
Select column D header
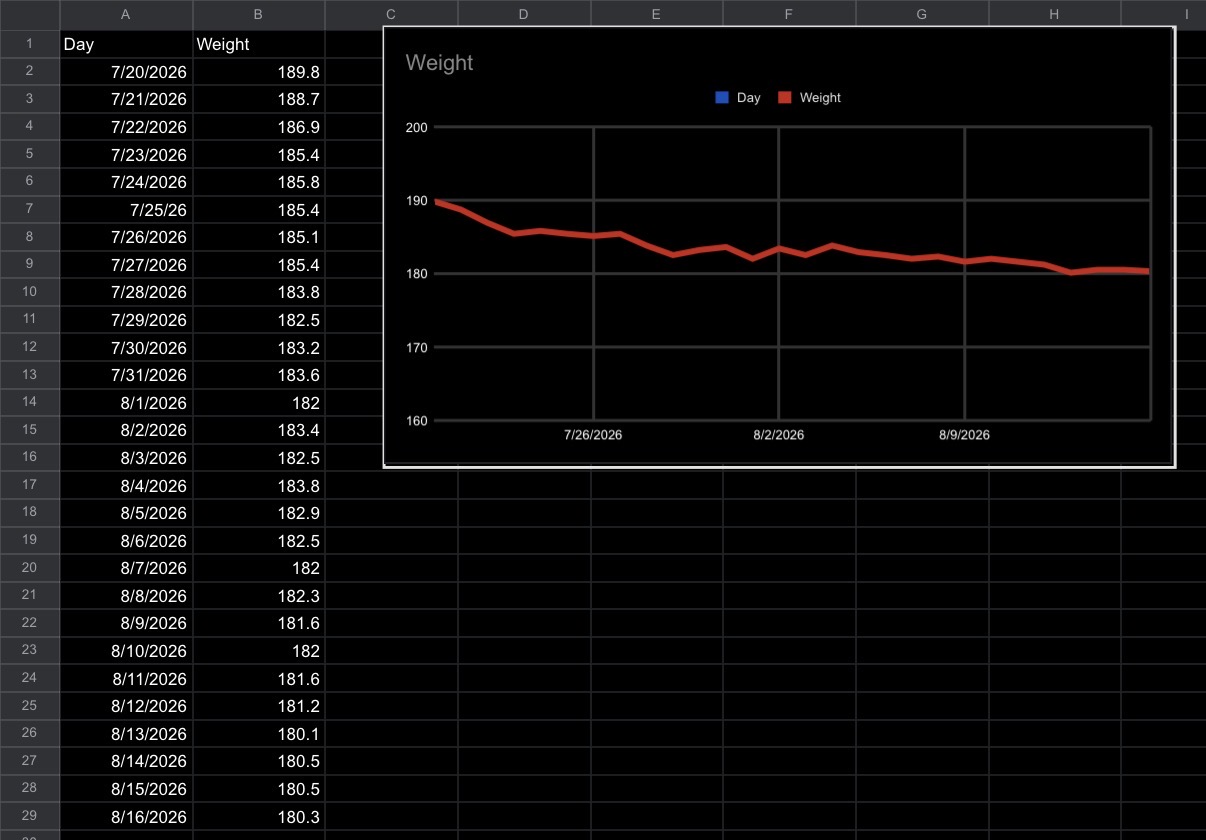click(x=524, y=14)
